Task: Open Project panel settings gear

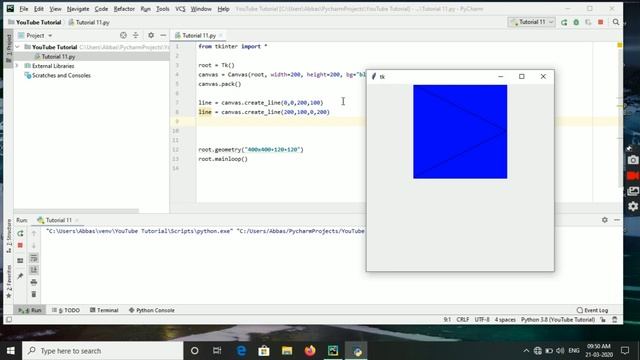Action: click(x=151, y=36)
